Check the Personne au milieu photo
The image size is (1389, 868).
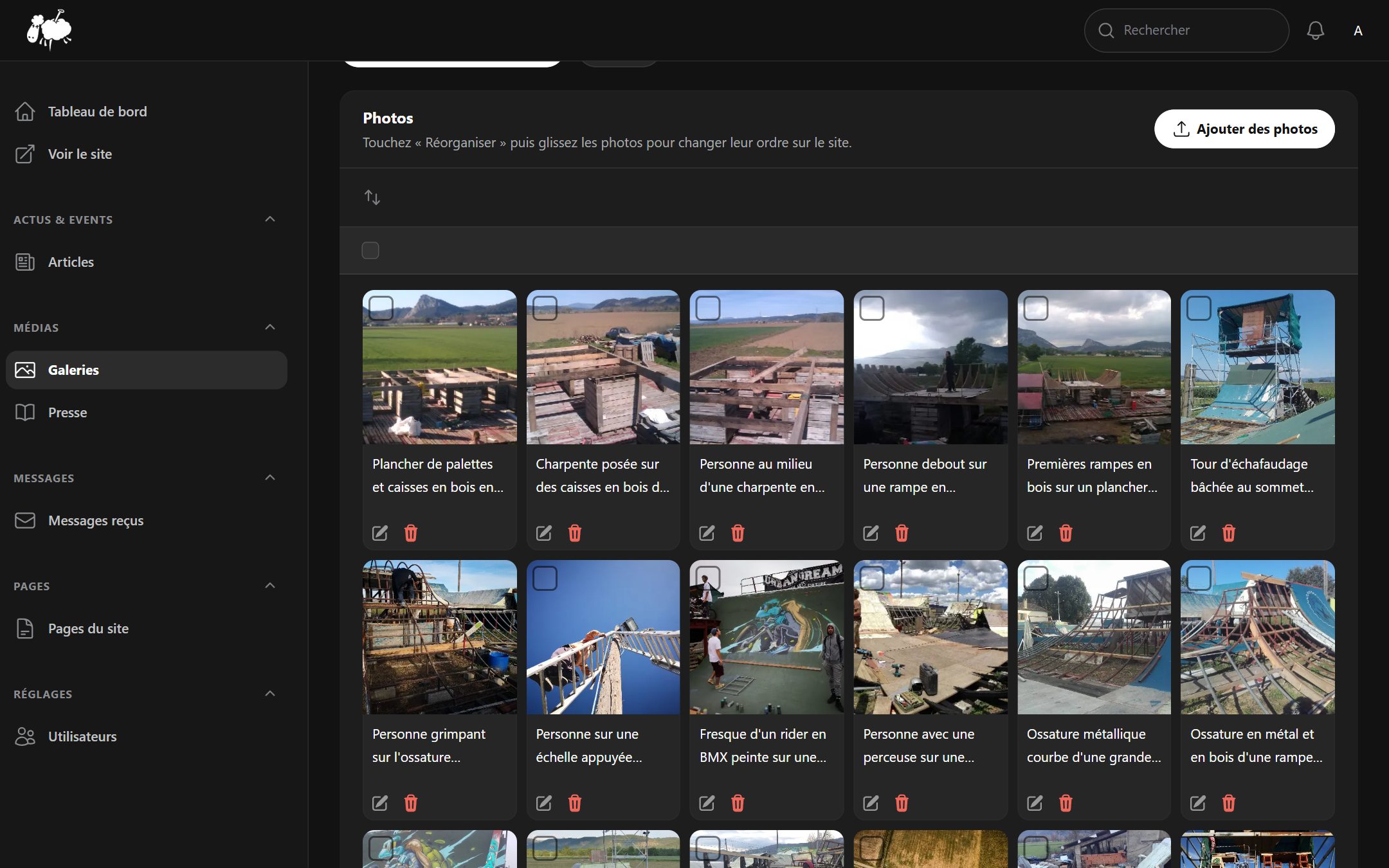click(708, 308)
